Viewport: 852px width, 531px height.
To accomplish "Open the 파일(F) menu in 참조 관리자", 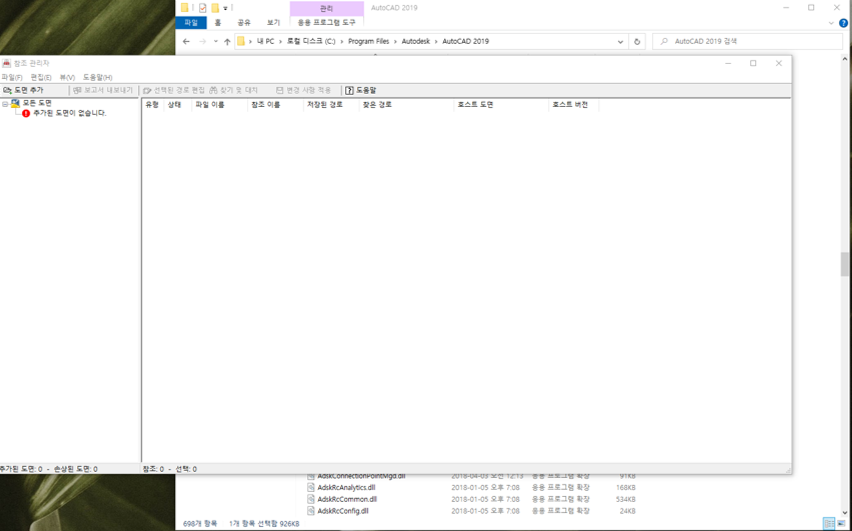I will tap(12, 78).
